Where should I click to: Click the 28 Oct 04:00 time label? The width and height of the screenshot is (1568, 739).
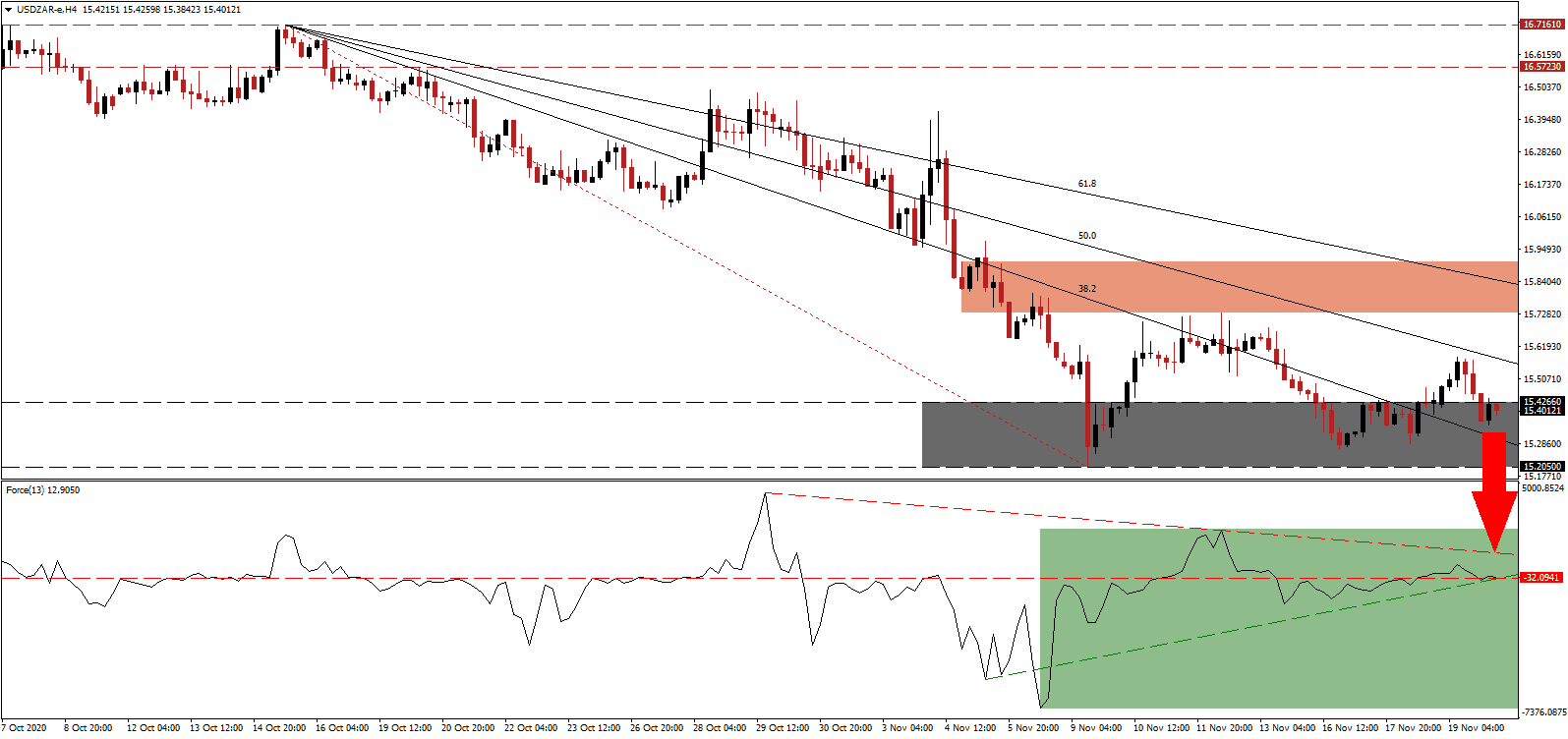click(x=720, y=728)
